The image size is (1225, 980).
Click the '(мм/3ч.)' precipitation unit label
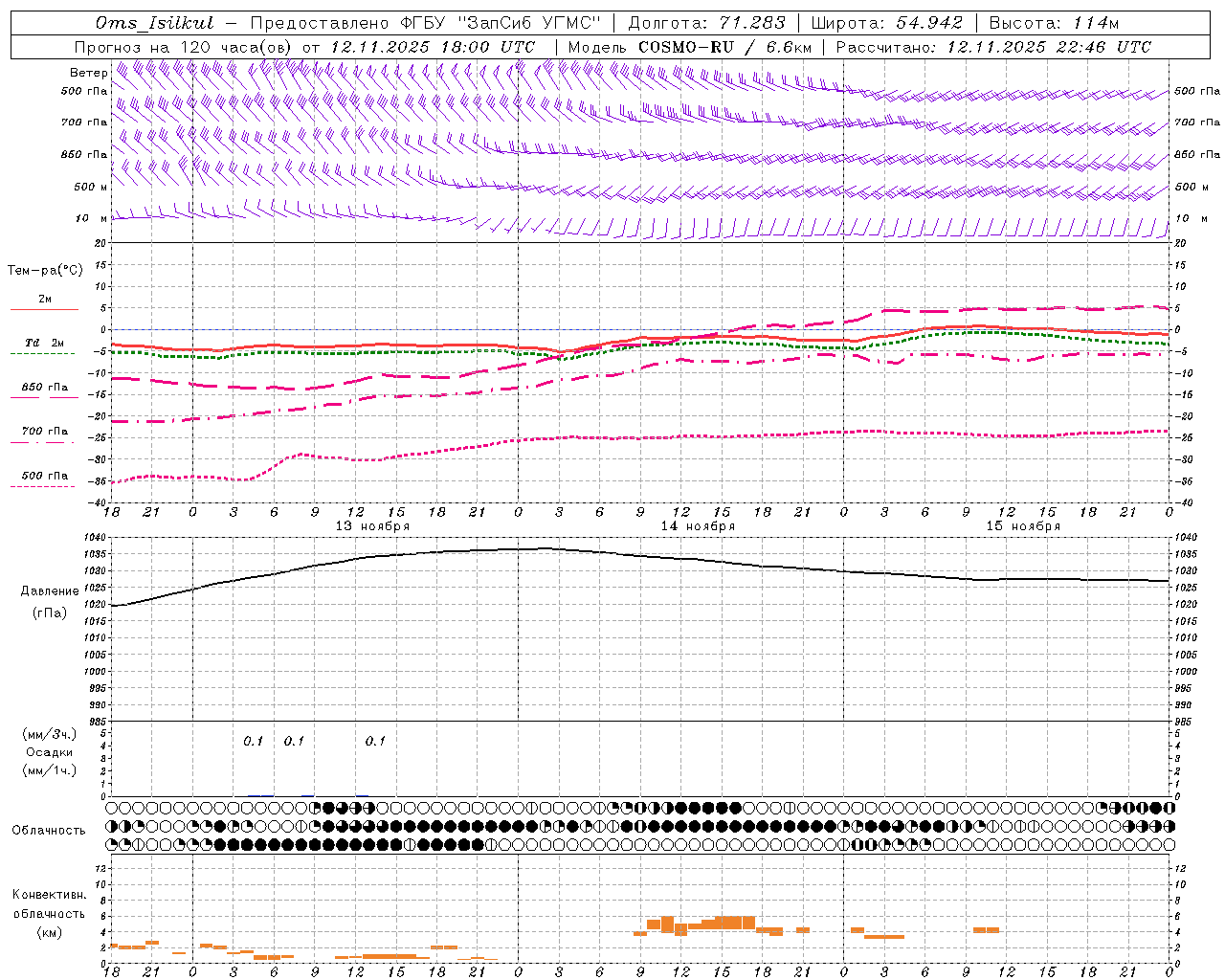50,734
